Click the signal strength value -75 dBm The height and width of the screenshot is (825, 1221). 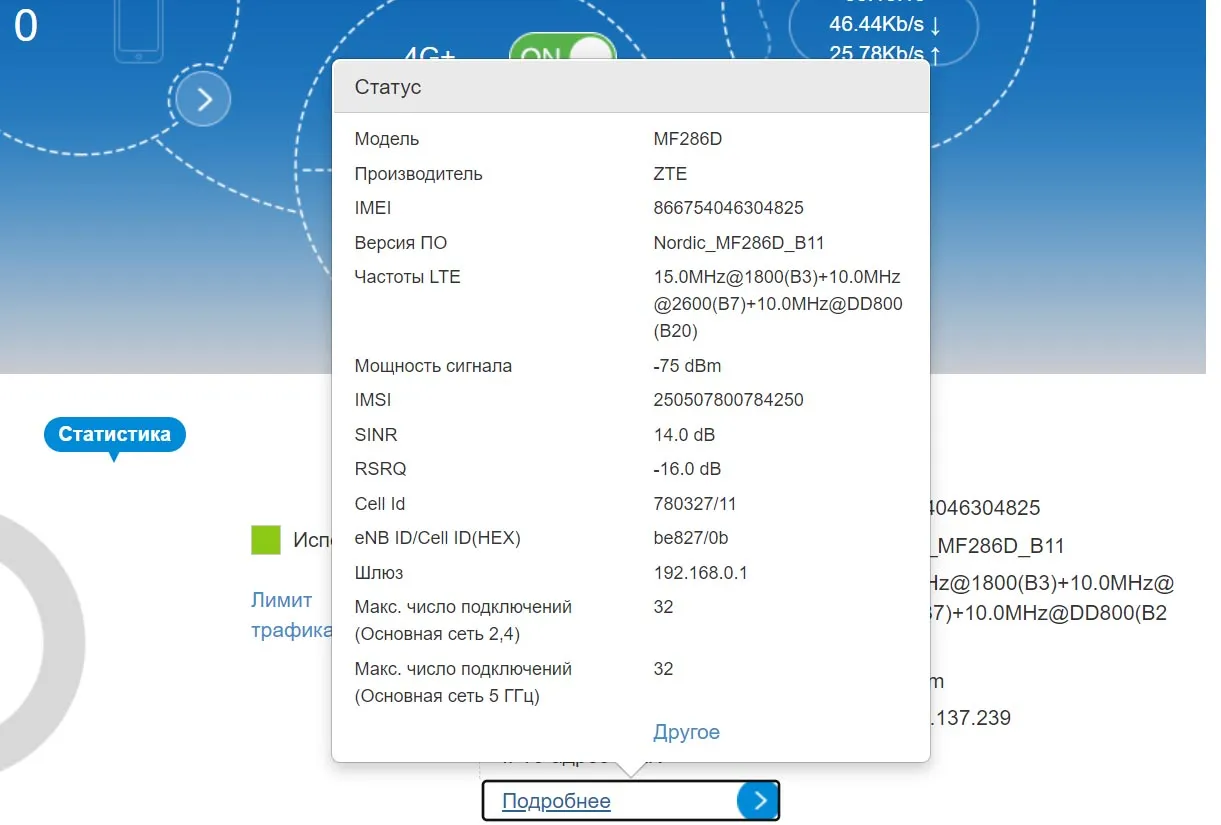point(687,366)
